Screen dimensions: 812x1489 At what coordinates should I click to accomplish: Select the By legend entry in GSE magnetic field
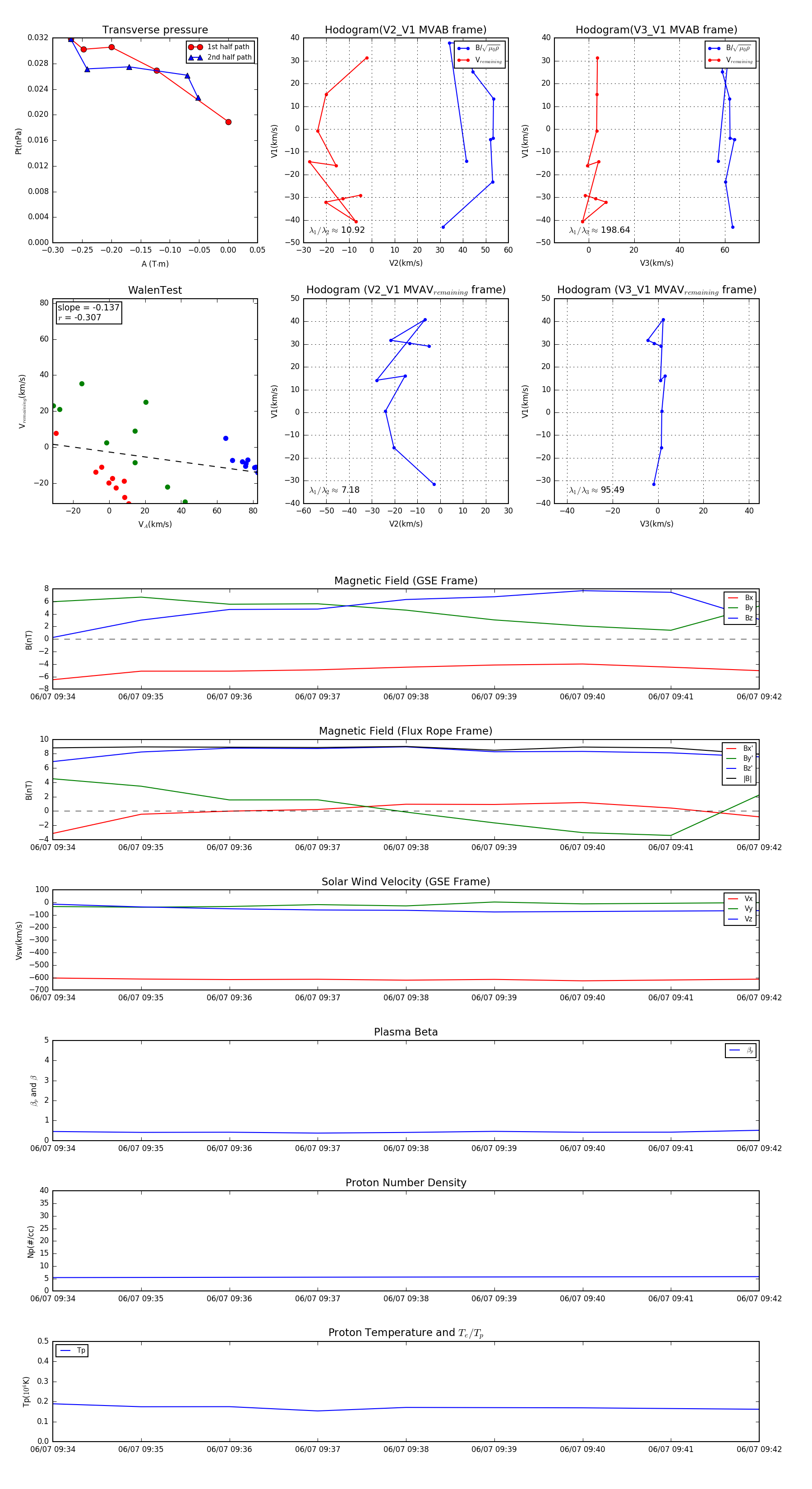[740, 607]
